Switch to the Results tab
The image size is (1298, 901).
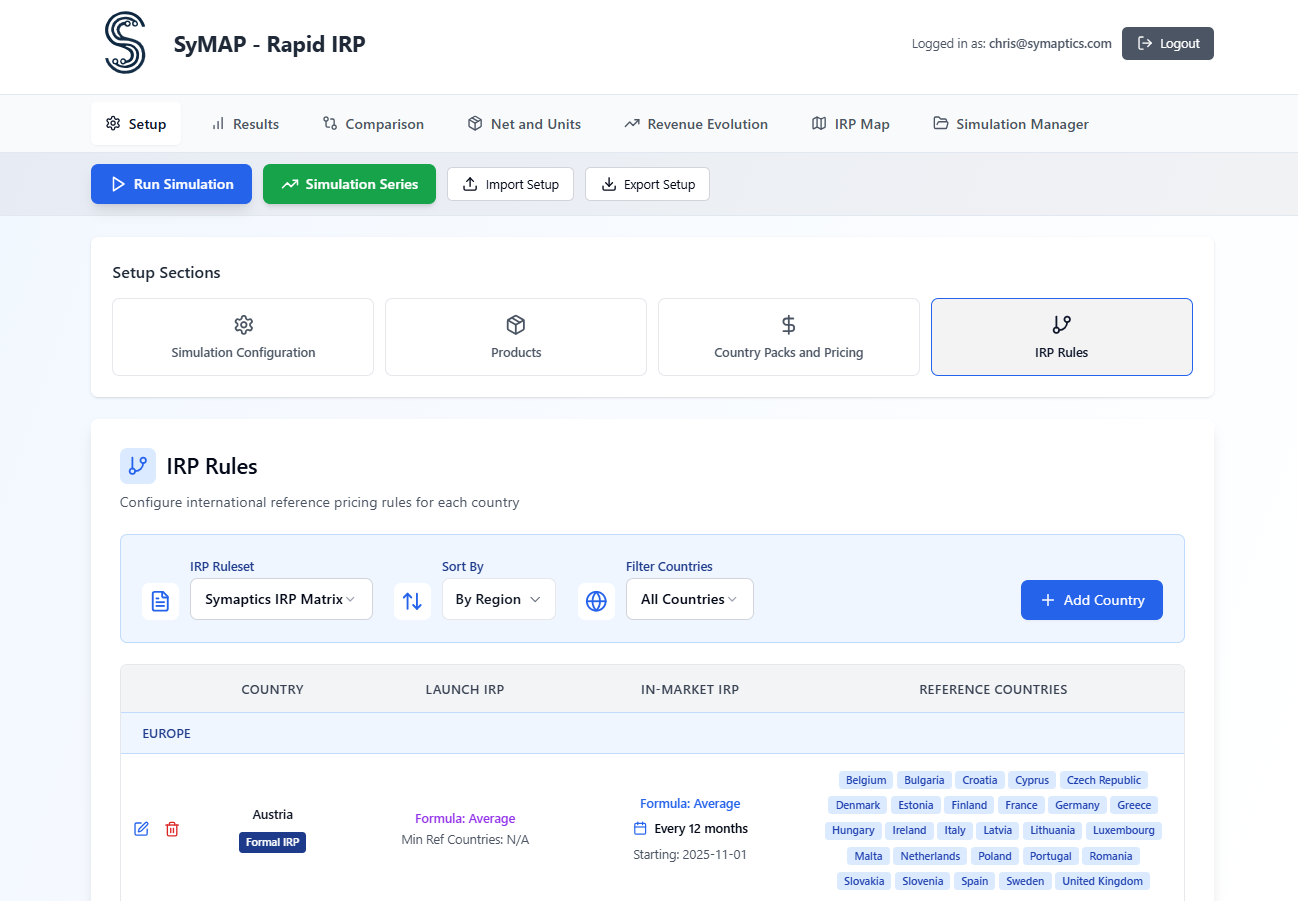pos(245,123)
